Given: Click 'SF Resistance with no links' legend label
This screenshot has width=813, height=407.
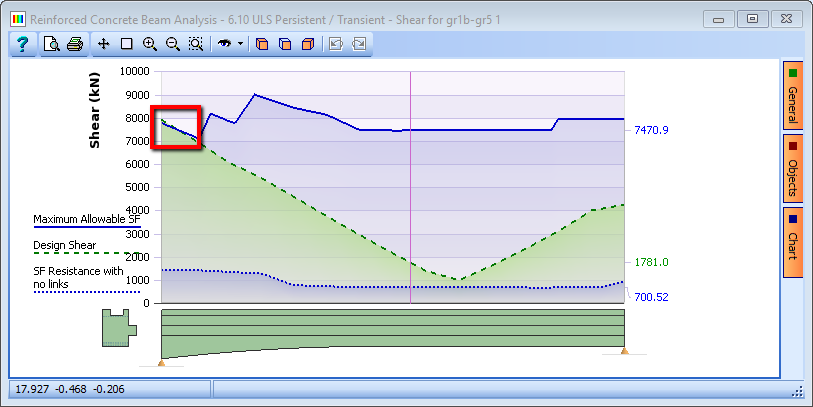Looking at the screenshot, I should click(x=78, y=277).
